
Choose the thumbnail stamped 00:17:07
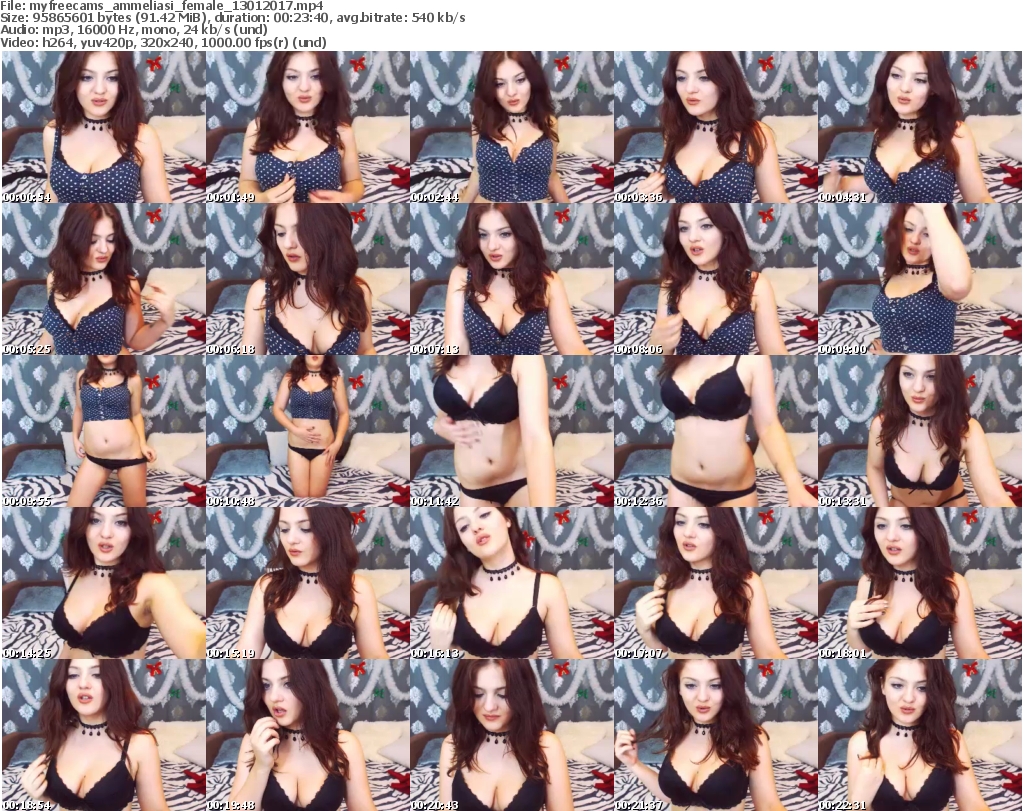(x=715, y=583)
